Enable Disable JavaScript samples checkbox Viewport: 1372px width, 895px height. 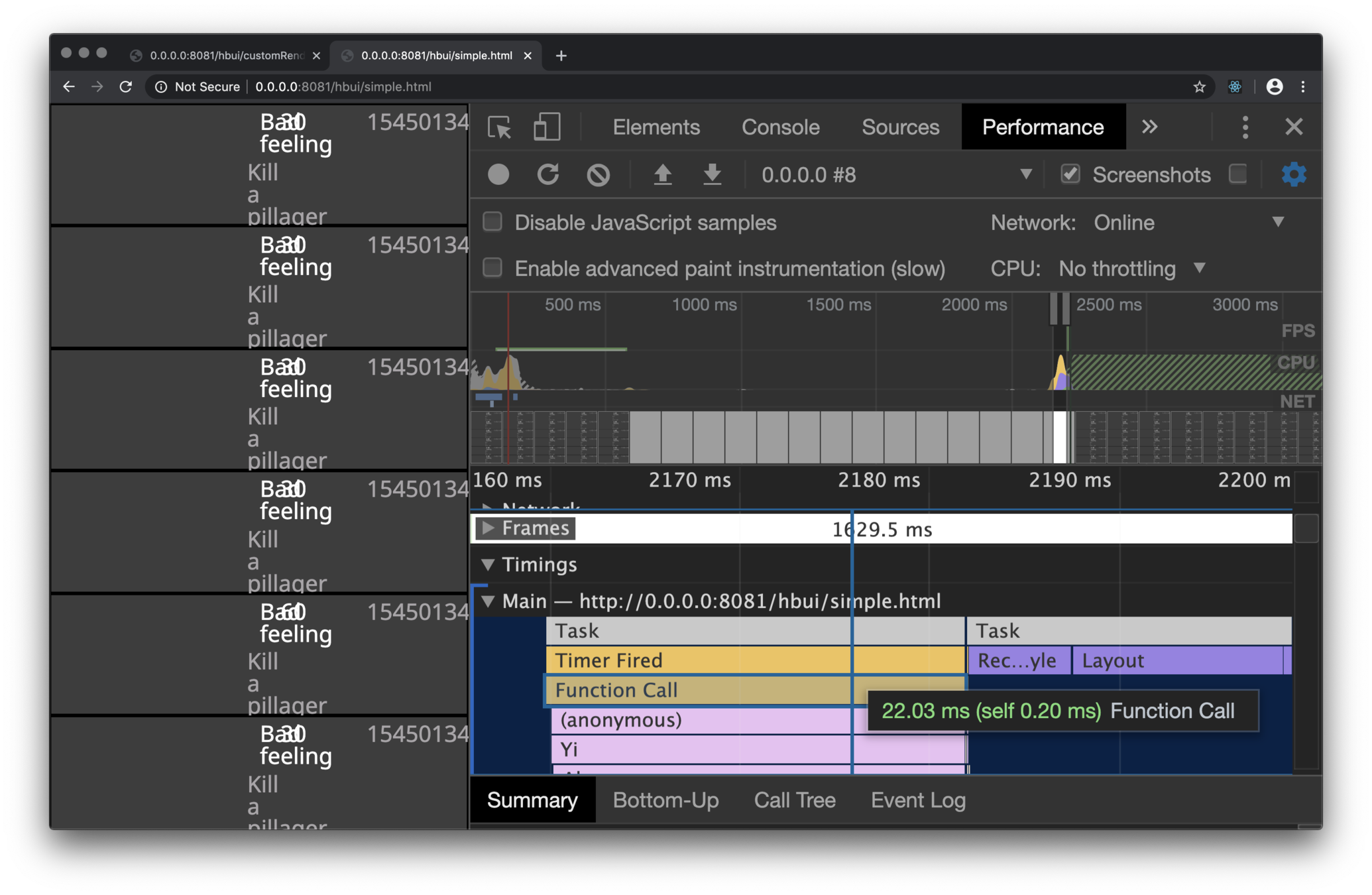pyautogui.click(x=492, y=222)
